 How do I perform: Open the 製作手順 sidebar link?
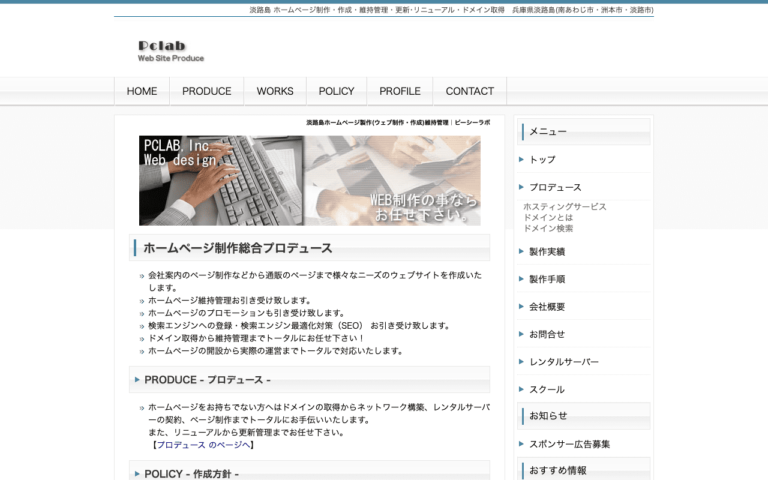click(547, 279)
